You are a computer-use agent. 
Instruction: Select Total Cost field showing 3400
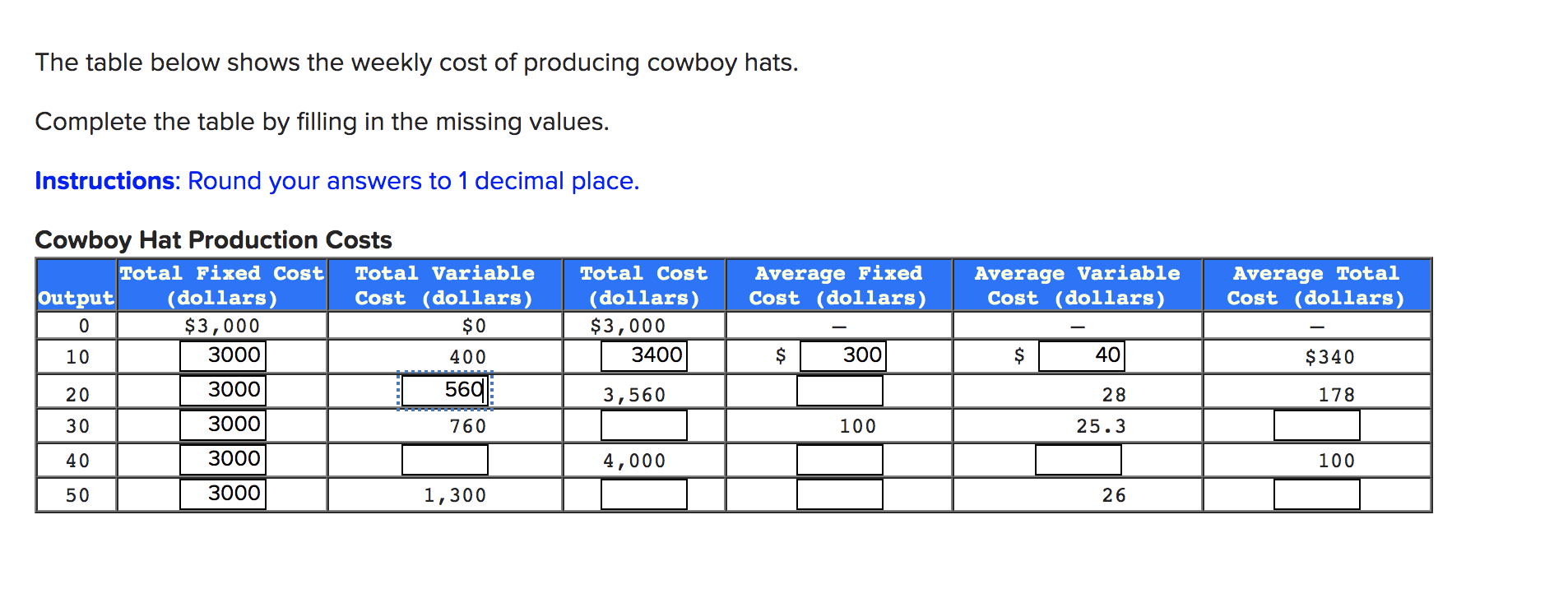pyautogui.click(x=644, y=356)
